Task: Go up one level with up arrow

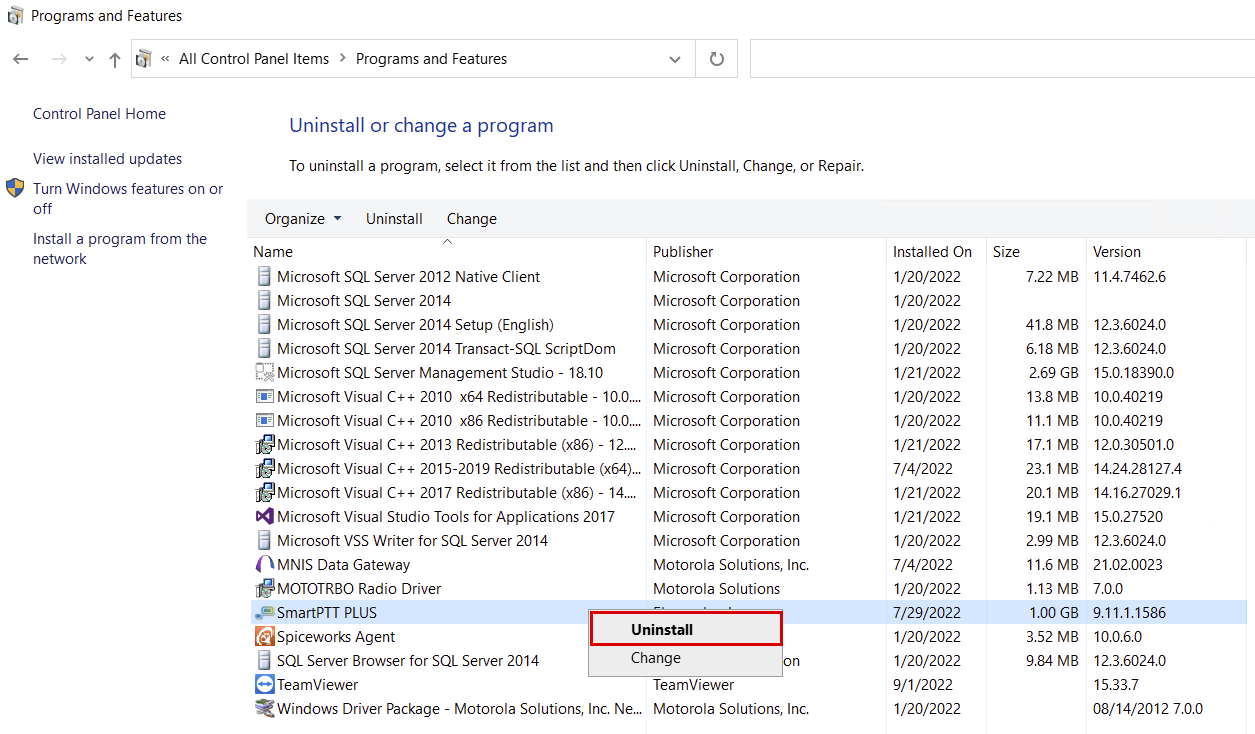Action: coord(115,59)
